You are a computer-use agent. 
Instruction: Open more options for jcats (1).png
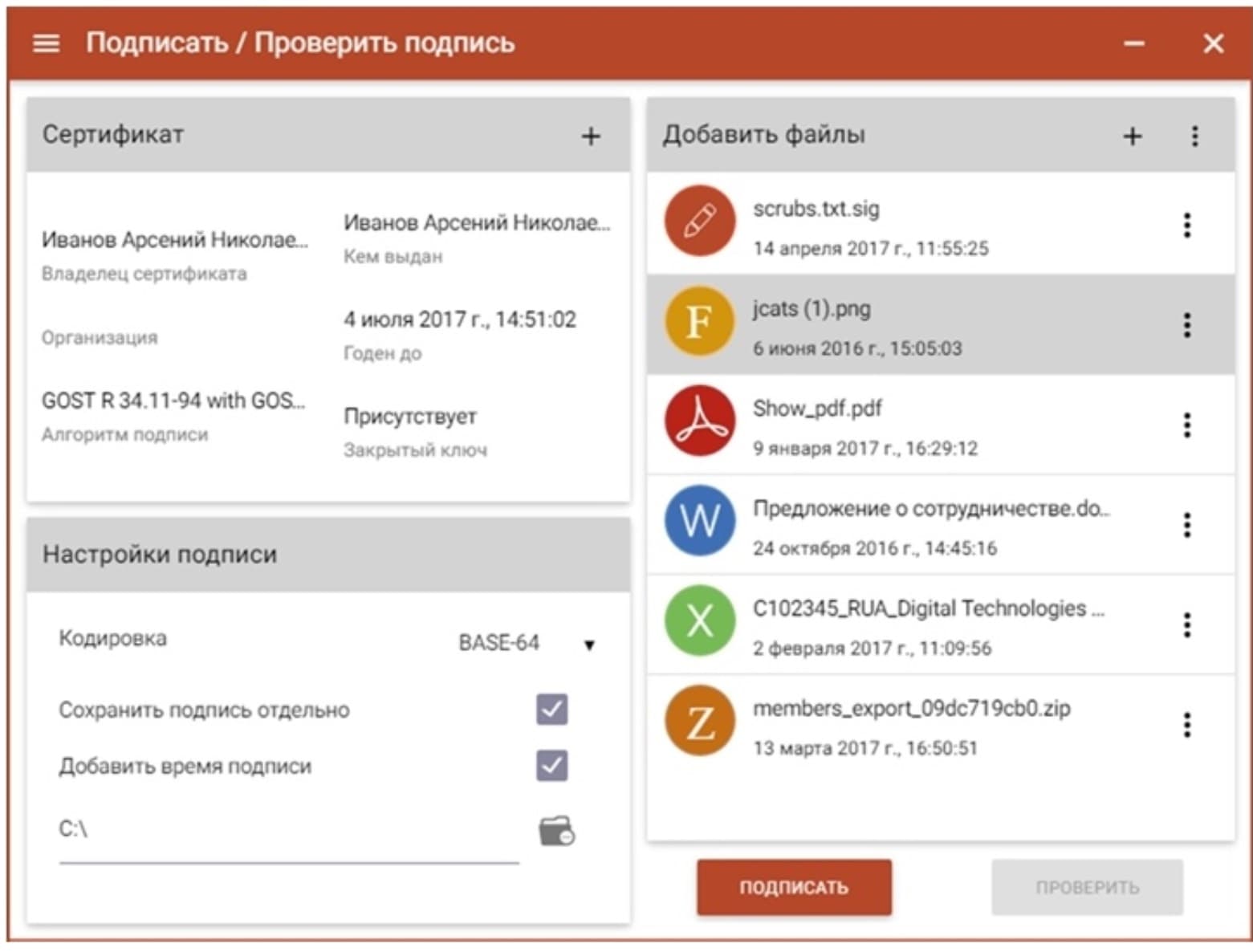point(1186,325)
